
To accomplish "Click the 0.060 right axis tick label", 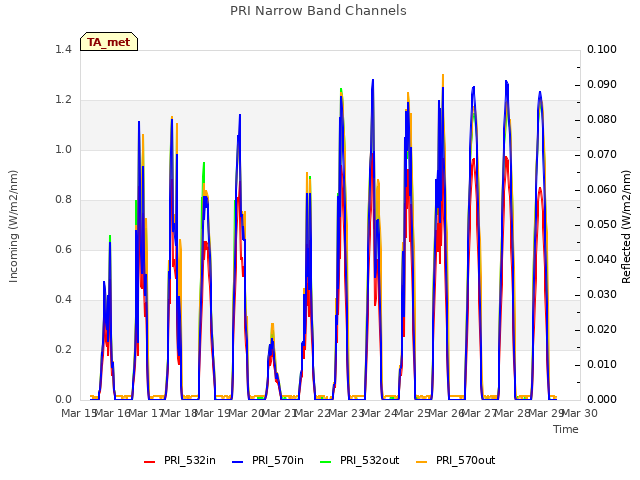I will 602,190.
